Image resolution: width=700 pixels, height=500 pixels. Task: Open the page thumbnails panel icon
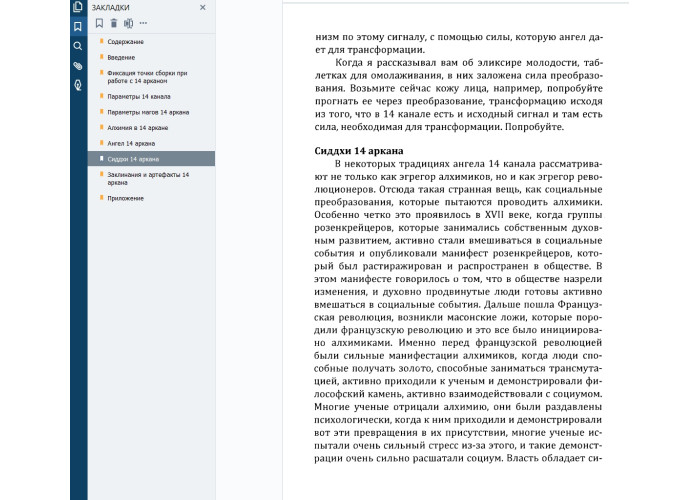(x=77, y=7)
